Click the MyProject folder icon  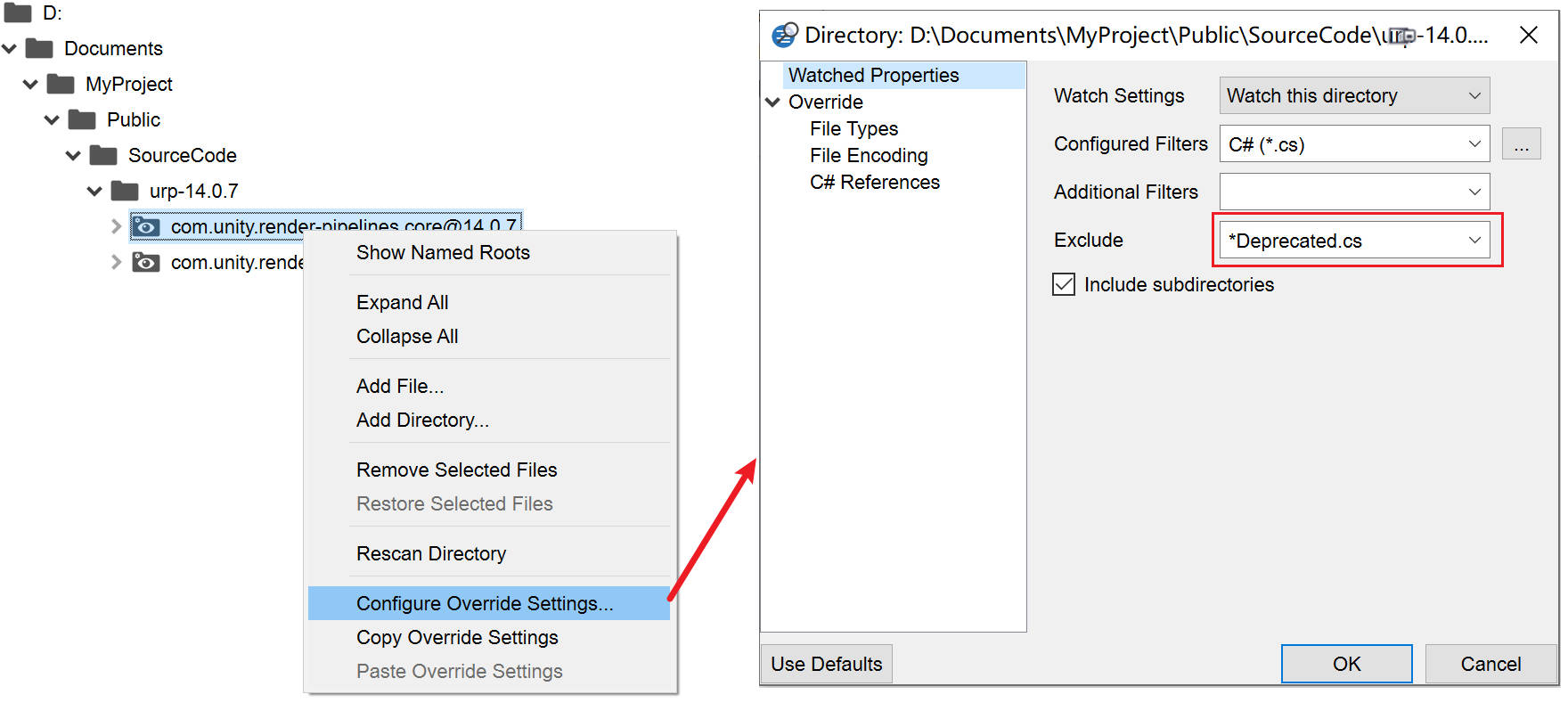coord(61,84)
